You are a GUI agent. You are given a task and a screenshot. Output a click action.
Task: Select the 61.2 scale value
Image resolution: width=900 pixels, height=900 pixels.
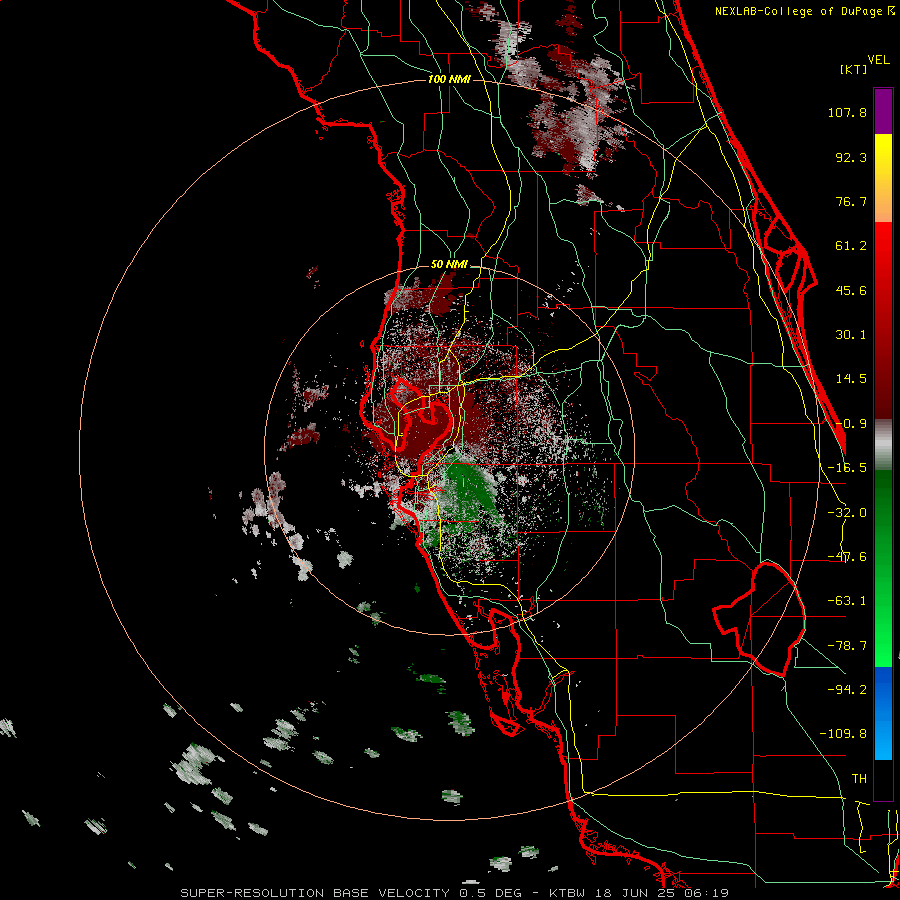[x=851, y=246]
